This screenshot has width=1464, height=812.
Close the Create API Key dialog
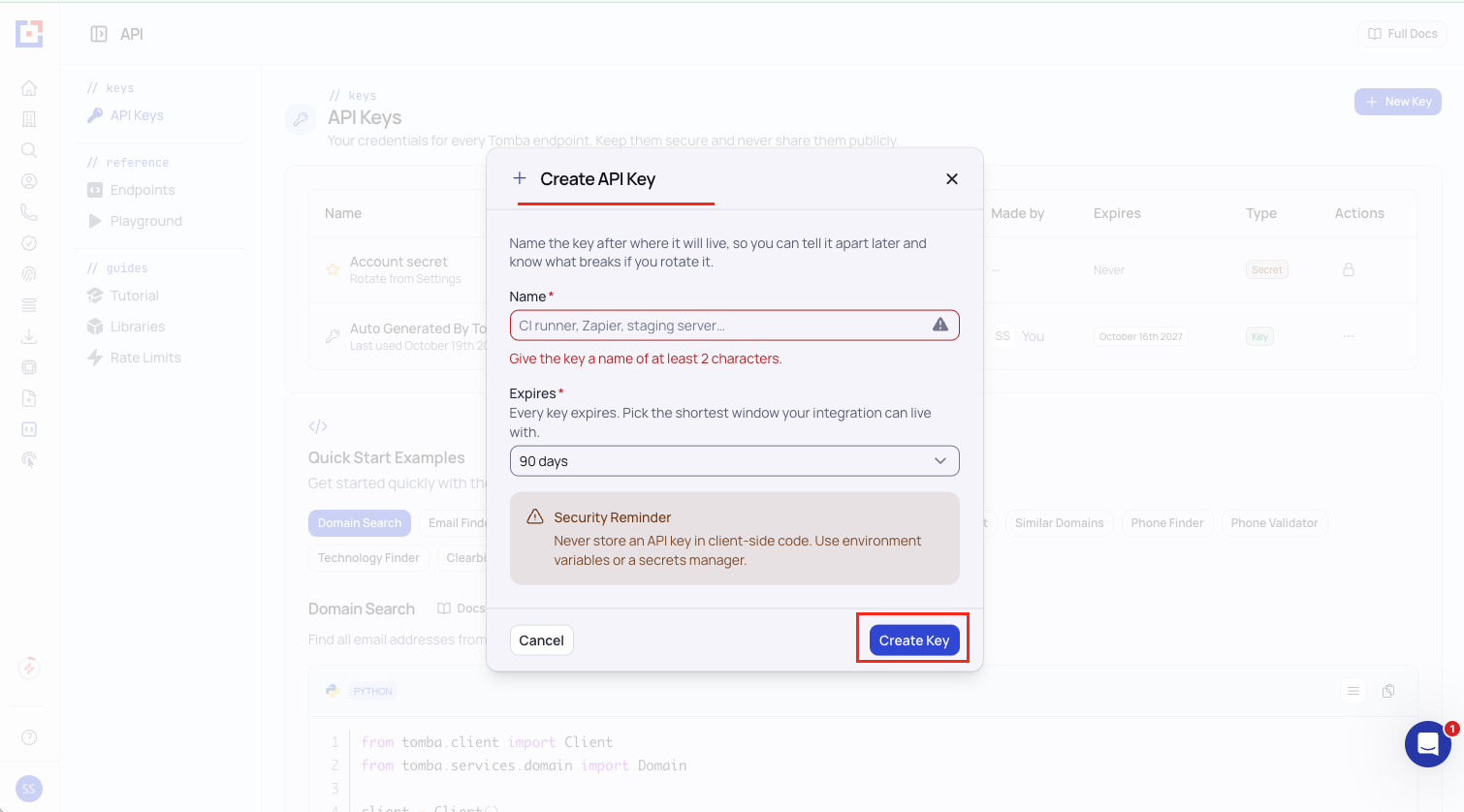pyautogui.click(x=952, y=179)
